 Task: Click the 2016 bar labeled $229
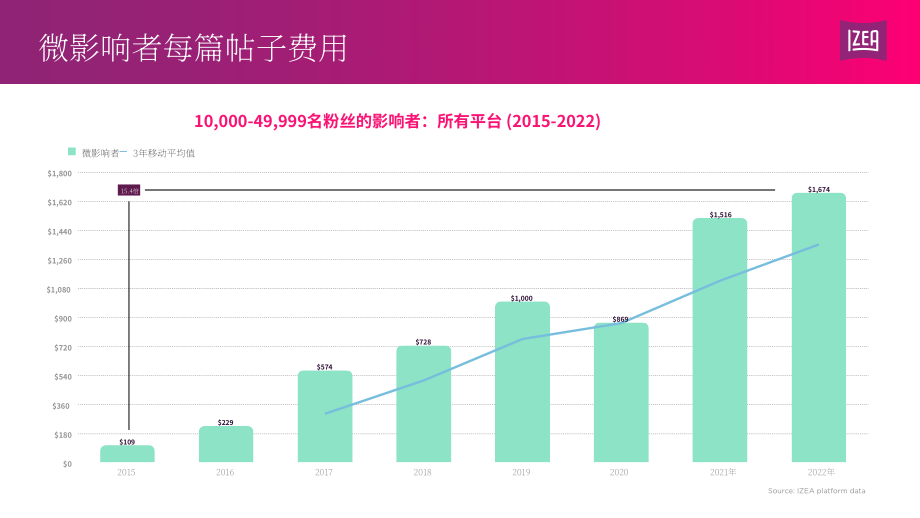(x=226, y=444)
